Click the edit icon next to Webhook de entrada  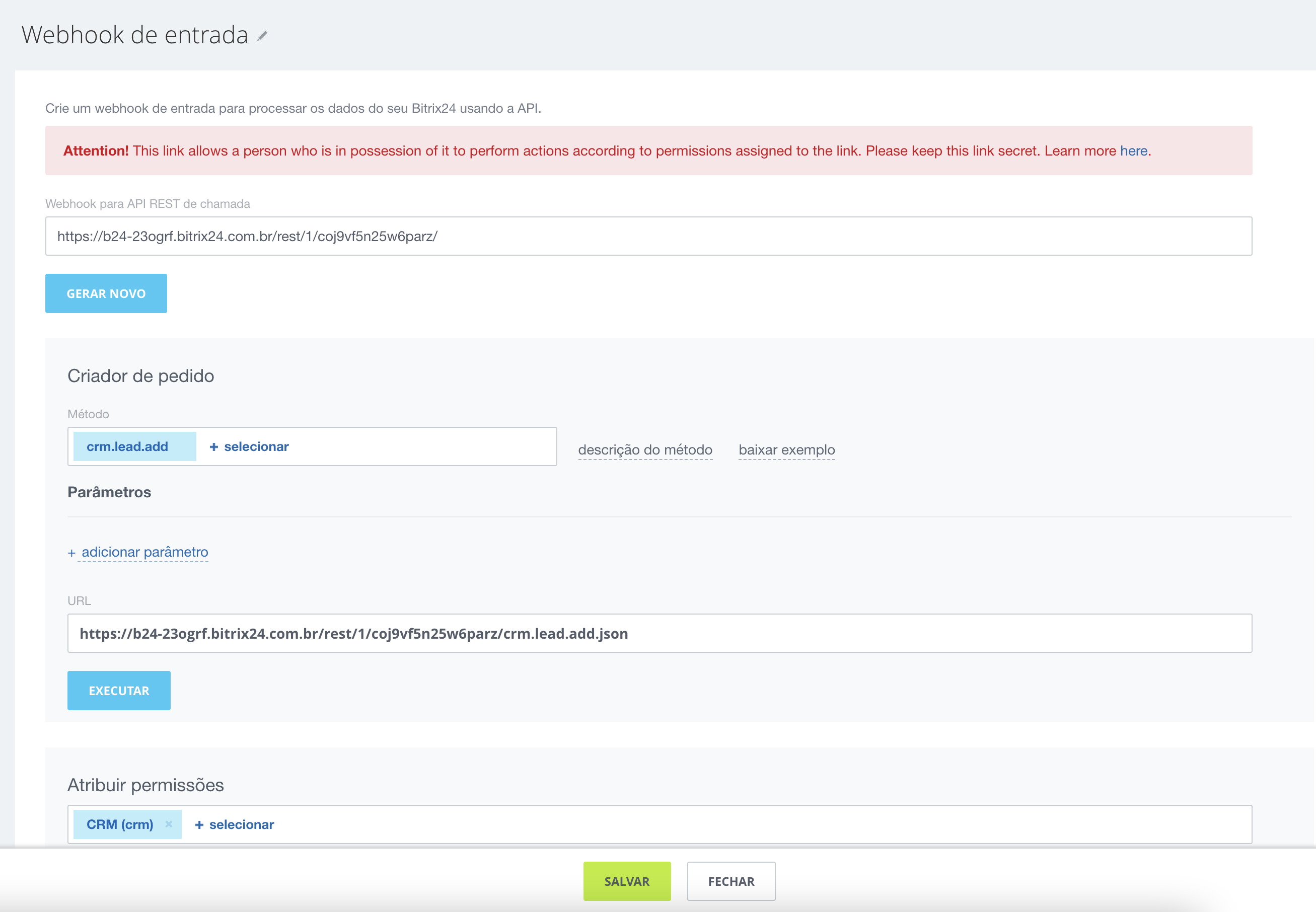263,36
